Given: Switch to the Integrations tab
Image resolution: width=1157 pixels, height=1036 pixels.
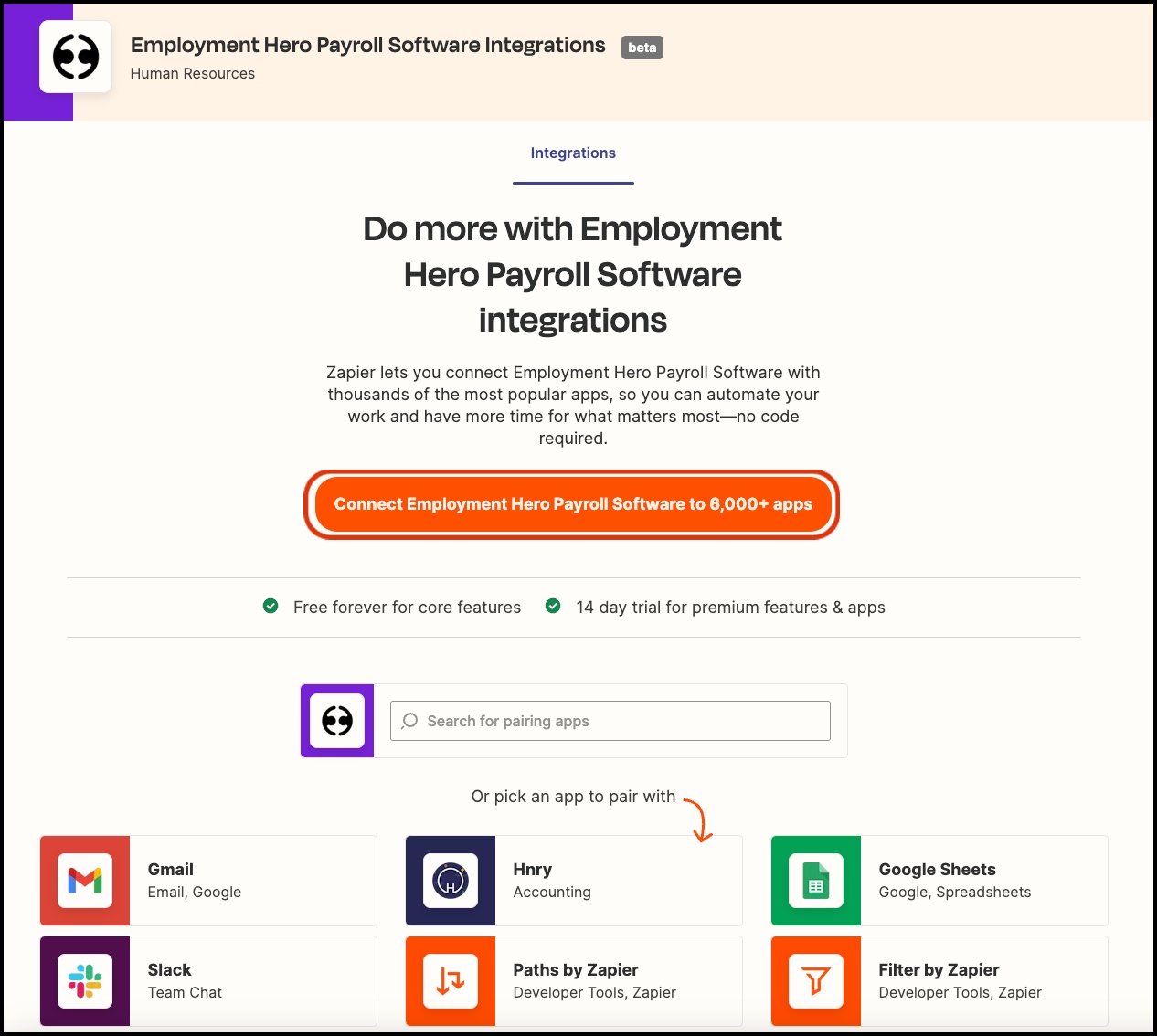Looking at the screenshot, I should (x=573, y=153).
